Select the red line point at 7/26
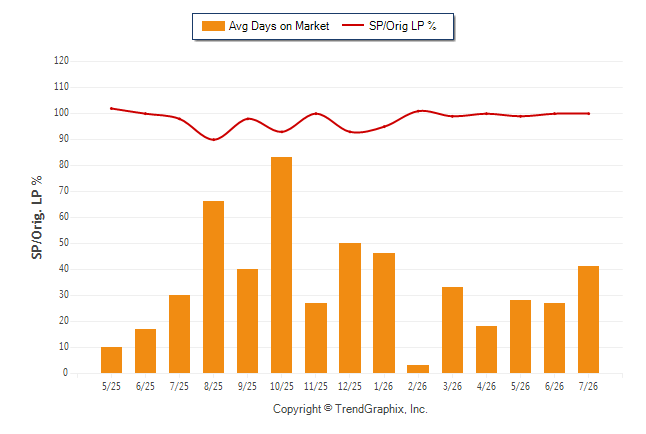Screen dimensions: 646x434 click(588, 114)
